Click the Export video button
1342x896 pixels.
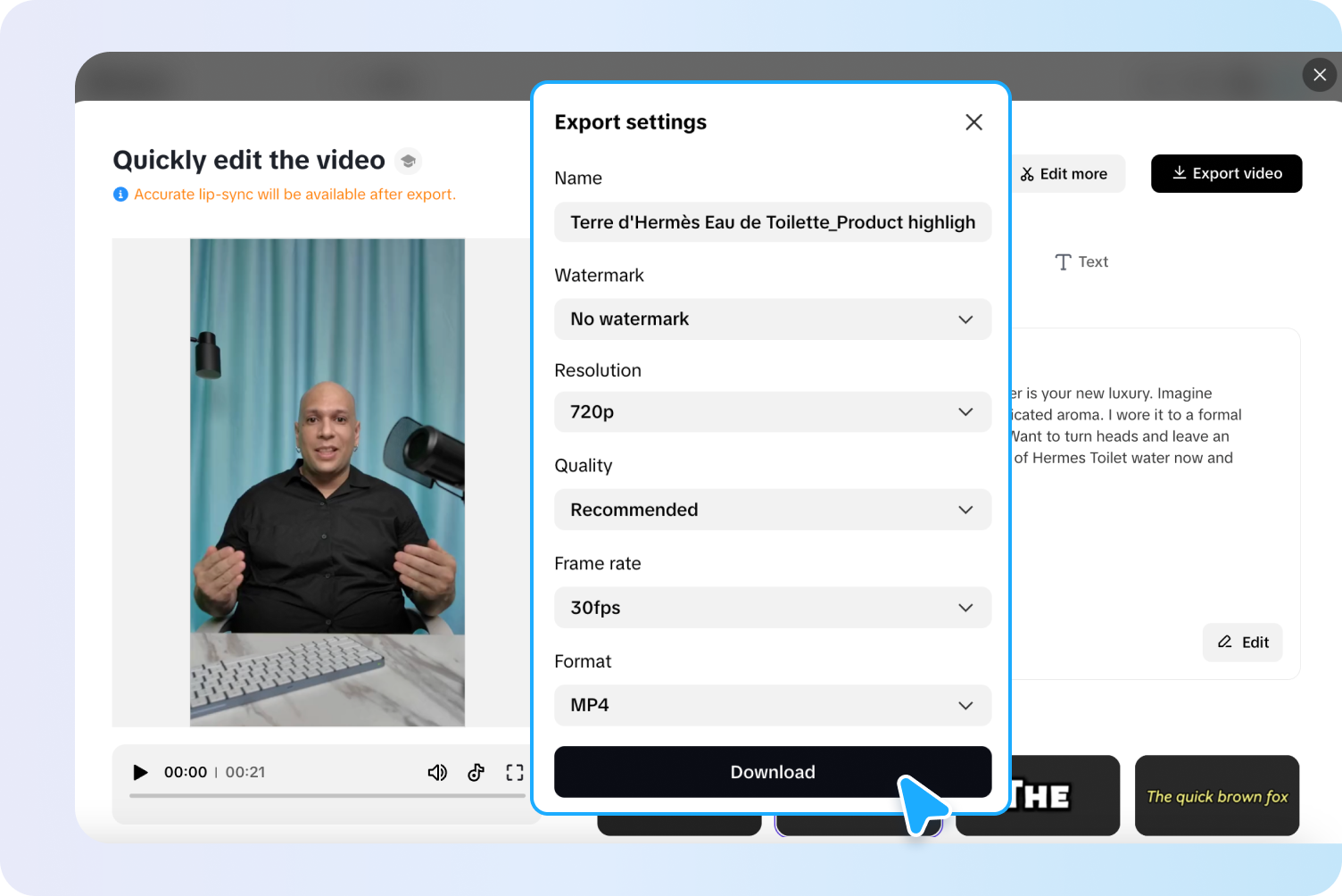click(x=1226, y=173)
